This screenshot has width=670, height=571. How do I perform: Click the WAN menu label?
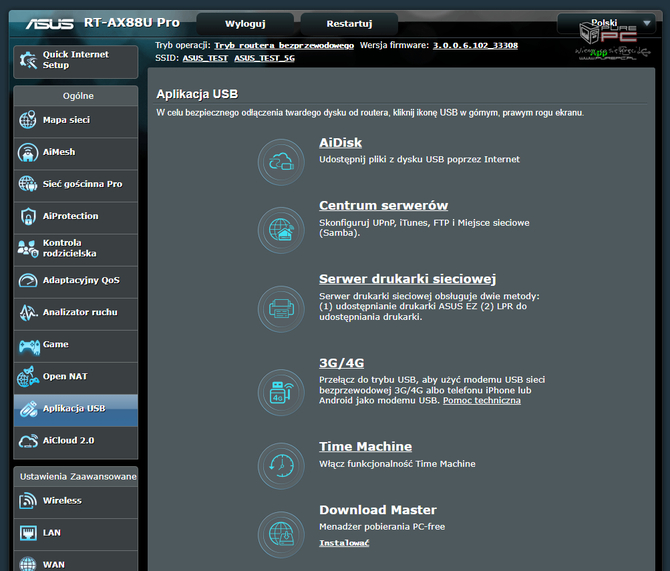pos(54,565)
